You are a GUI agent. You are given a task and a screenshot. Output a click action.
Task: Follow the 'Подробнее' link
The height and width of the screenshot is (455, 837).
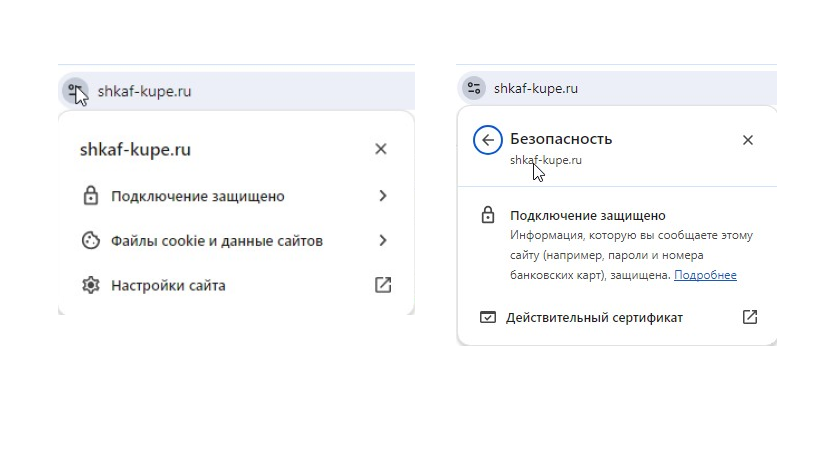(705, 275)
